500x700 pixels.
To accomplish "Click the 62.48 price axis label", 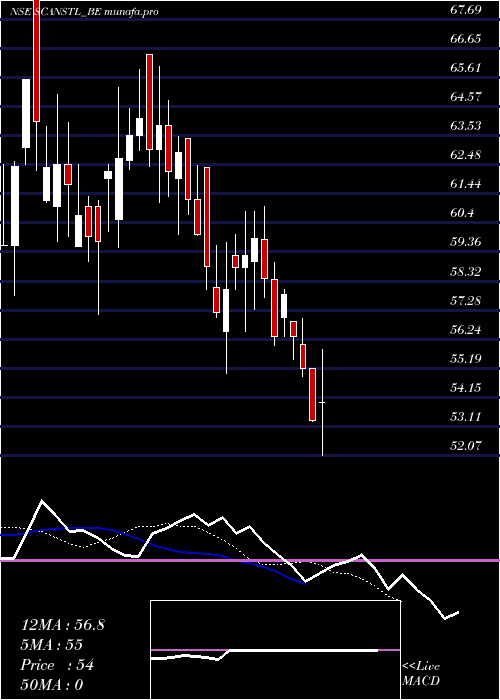I will 466,155.
